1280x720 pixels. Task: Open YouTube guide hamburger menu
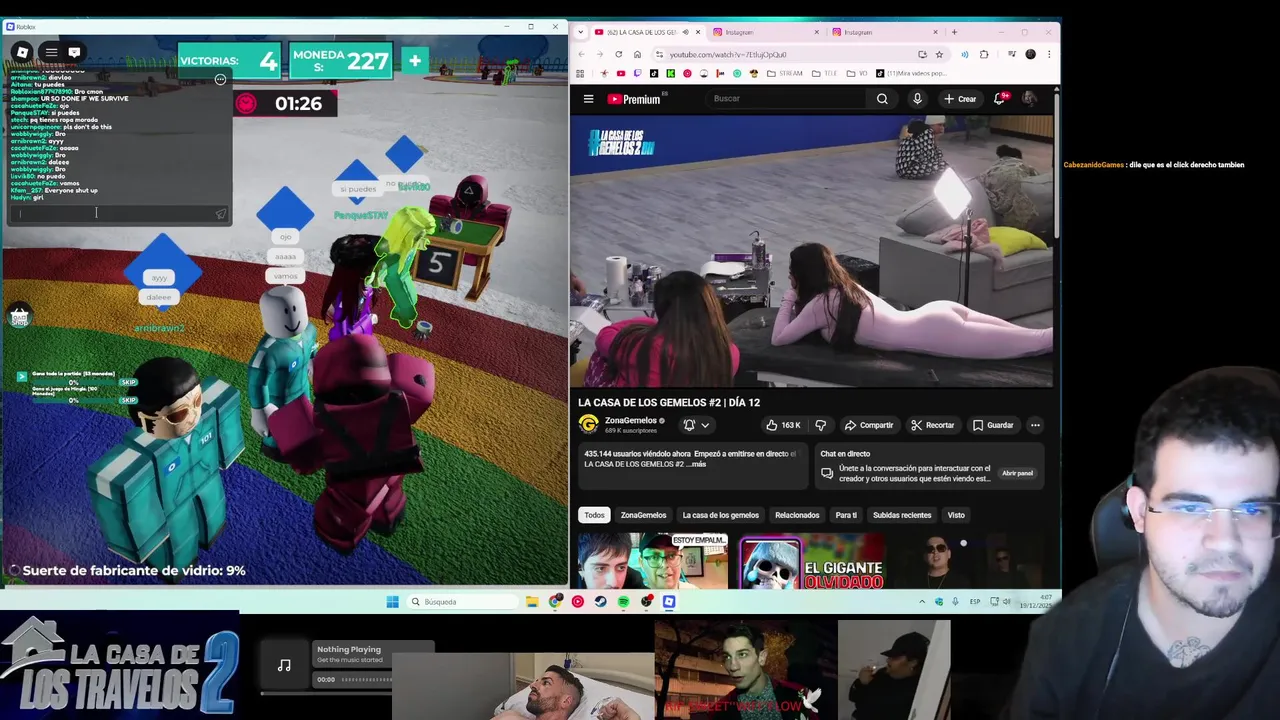tap(588, 98)
